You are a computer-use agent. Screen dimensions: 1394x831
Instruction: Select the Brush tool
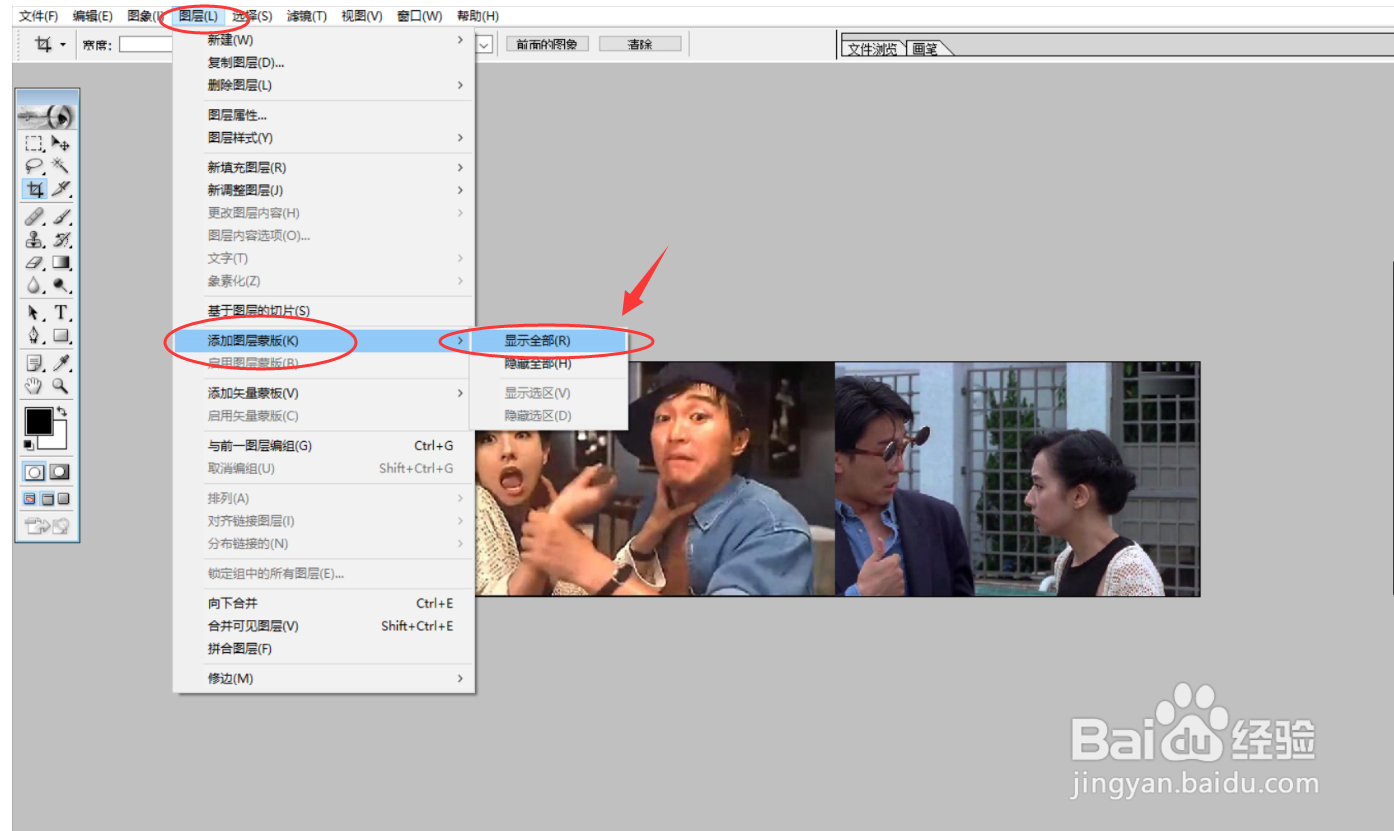(61, 216)
